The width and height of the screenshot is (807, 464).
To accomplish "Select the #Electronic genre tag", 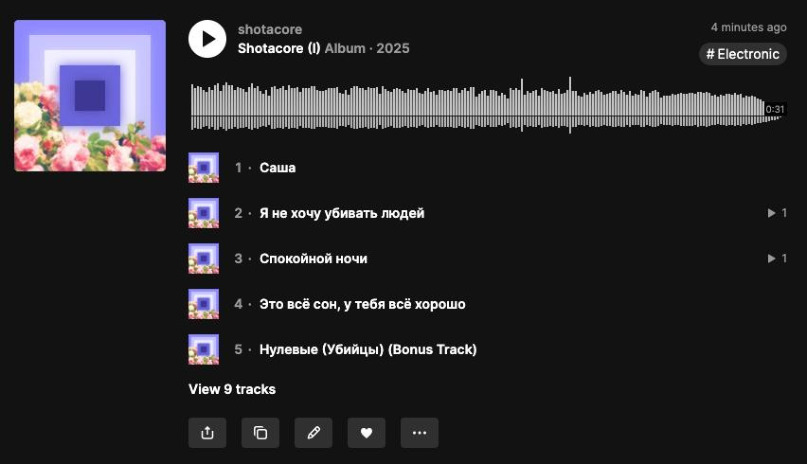I will 743,54.
